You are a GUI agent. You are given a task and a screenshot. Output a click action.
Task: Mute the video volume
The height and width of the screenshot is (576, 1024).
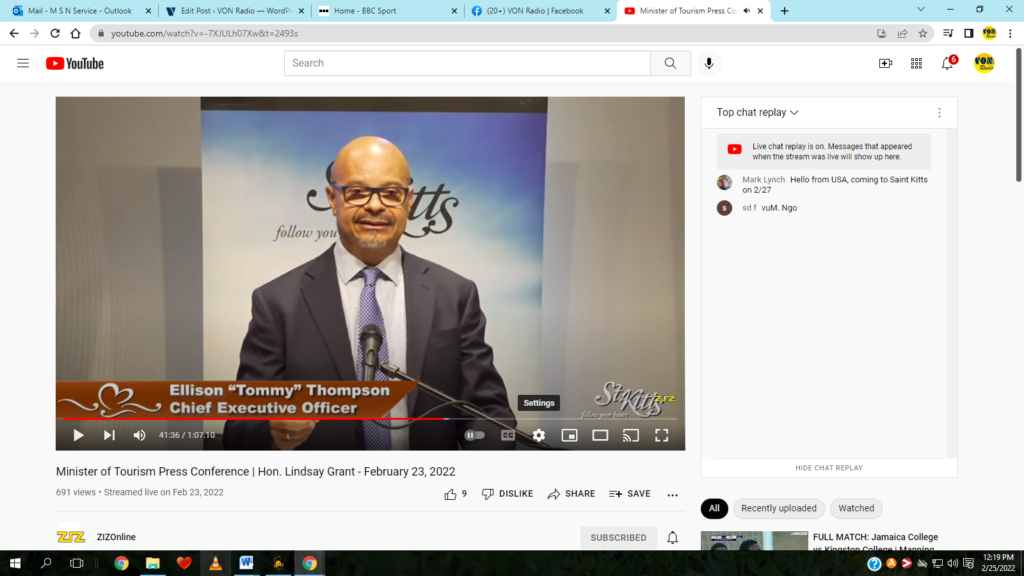point(139,435)
